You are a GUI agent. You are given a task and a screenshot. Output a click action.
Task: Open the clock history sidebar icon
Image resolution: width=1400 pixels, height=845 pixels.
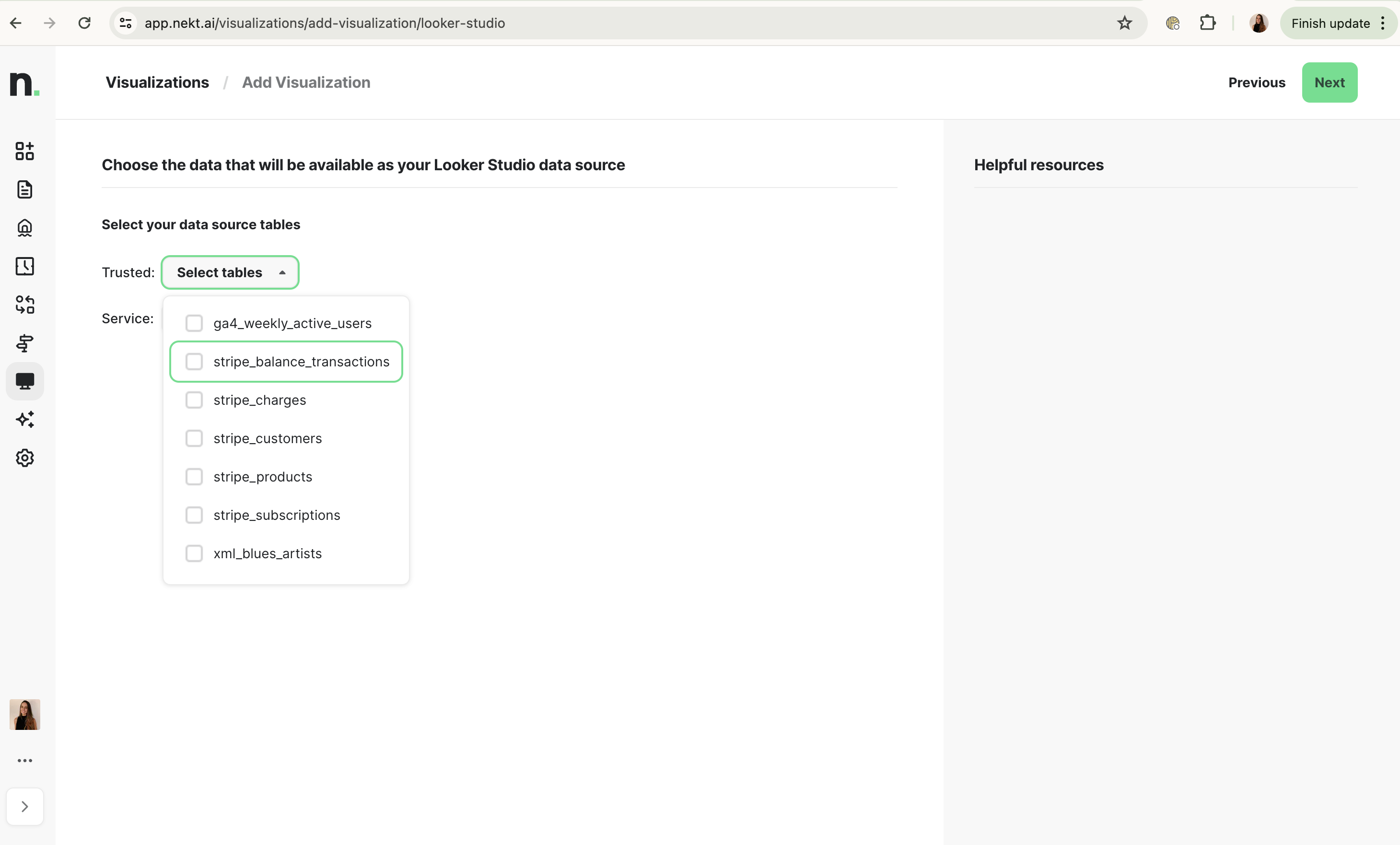[x=24, y=266]
